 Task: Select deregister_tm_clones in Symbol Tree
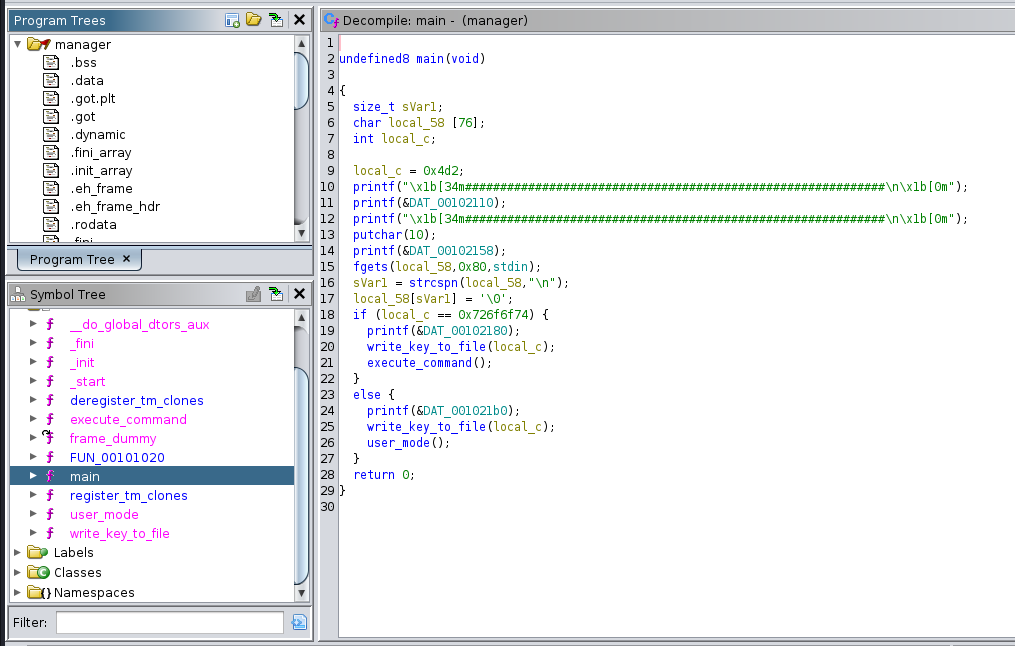click(137, 401)
